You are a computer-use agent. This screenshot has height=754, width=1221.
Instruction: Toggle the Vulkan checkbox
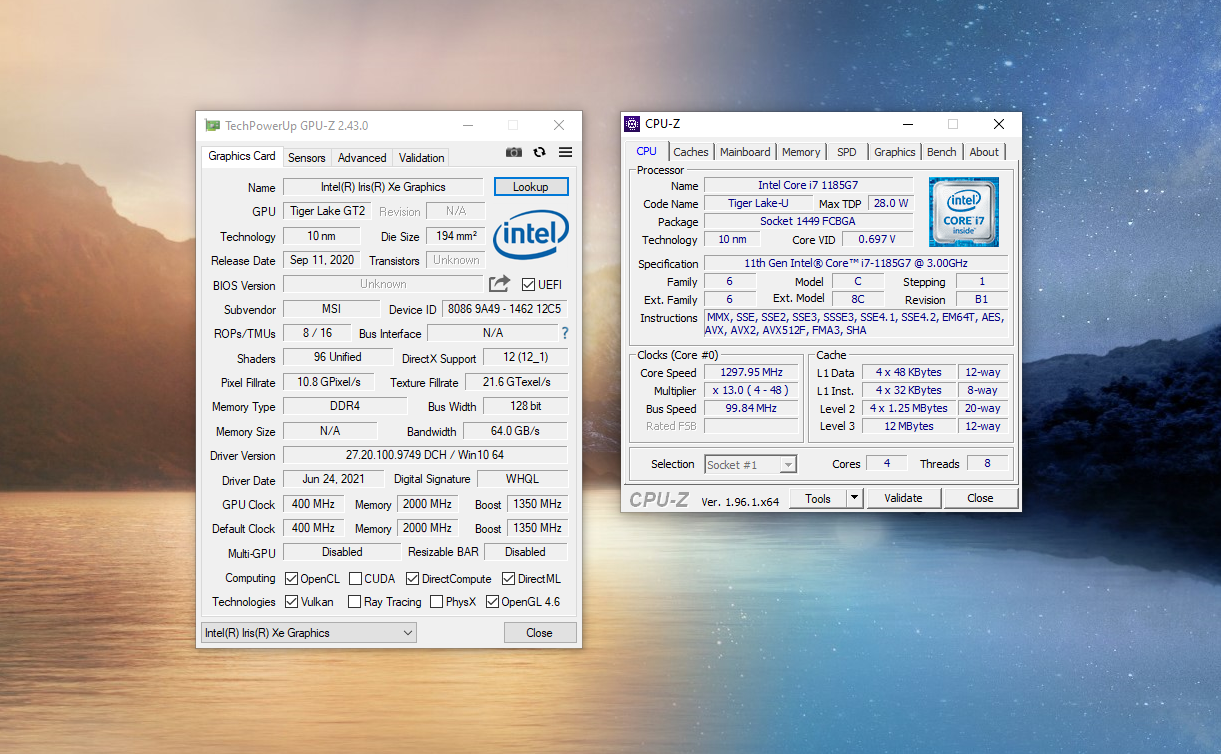click(x=291, y=601)
